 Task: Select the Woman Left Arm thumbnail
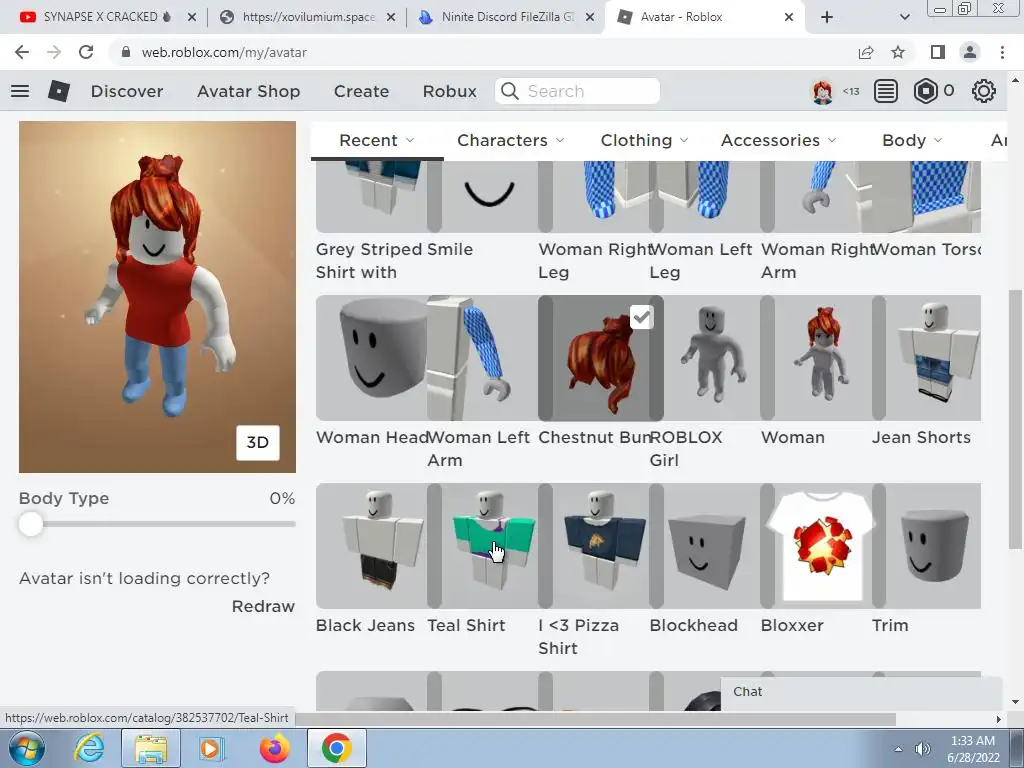coord(483,358)
